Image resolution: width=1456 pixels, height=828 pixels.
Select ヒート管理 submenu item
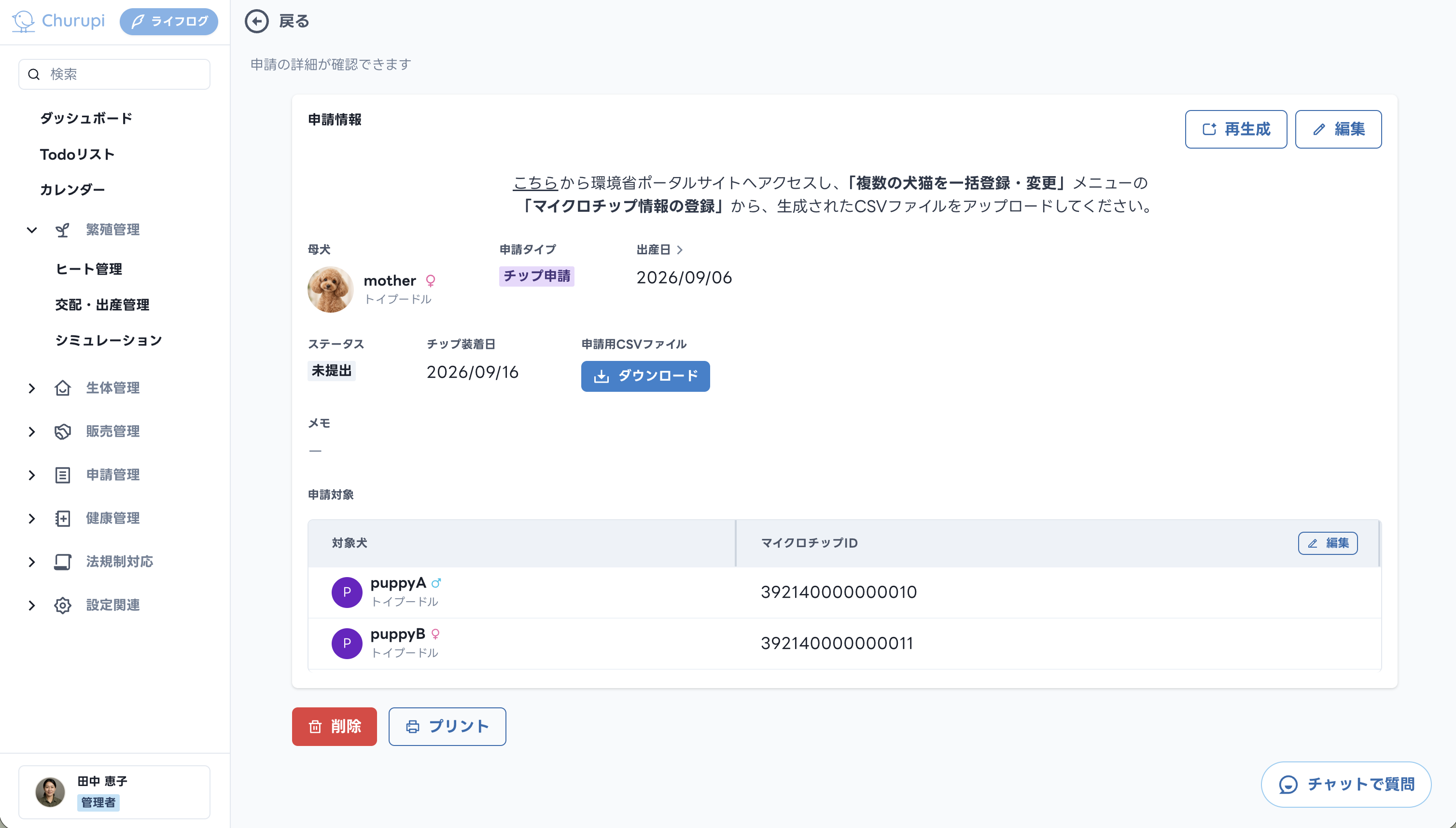[x=89, y=269]
